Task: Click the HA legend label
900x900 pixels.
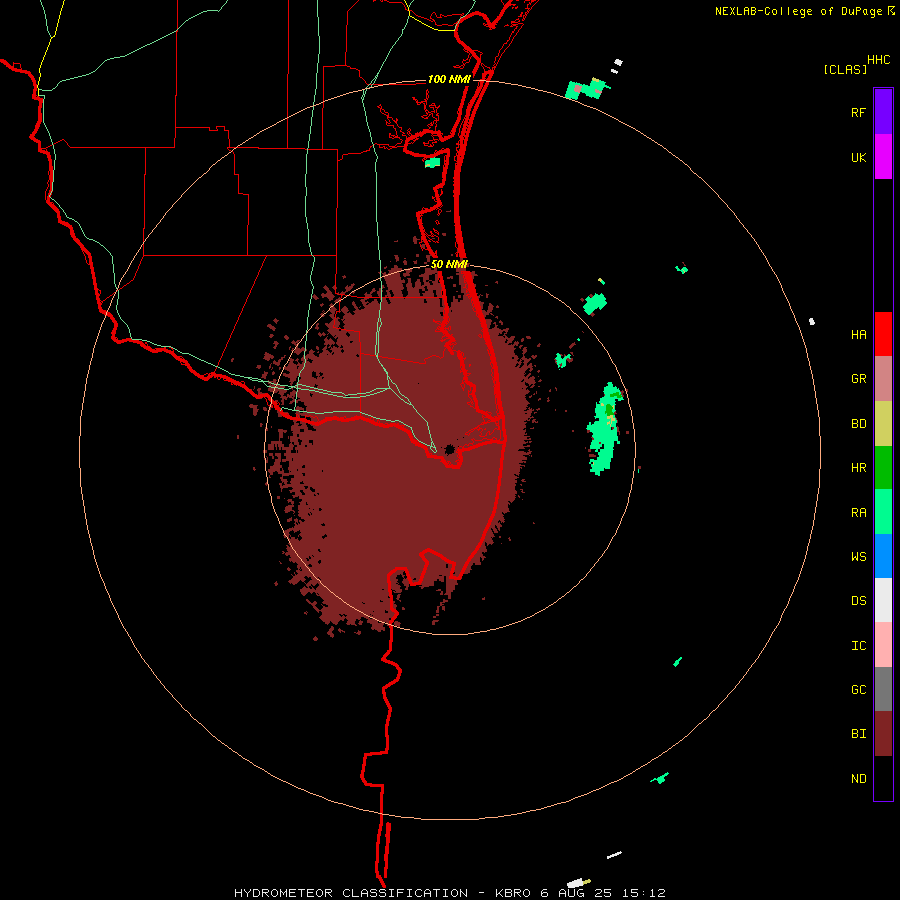Action: 858,335
